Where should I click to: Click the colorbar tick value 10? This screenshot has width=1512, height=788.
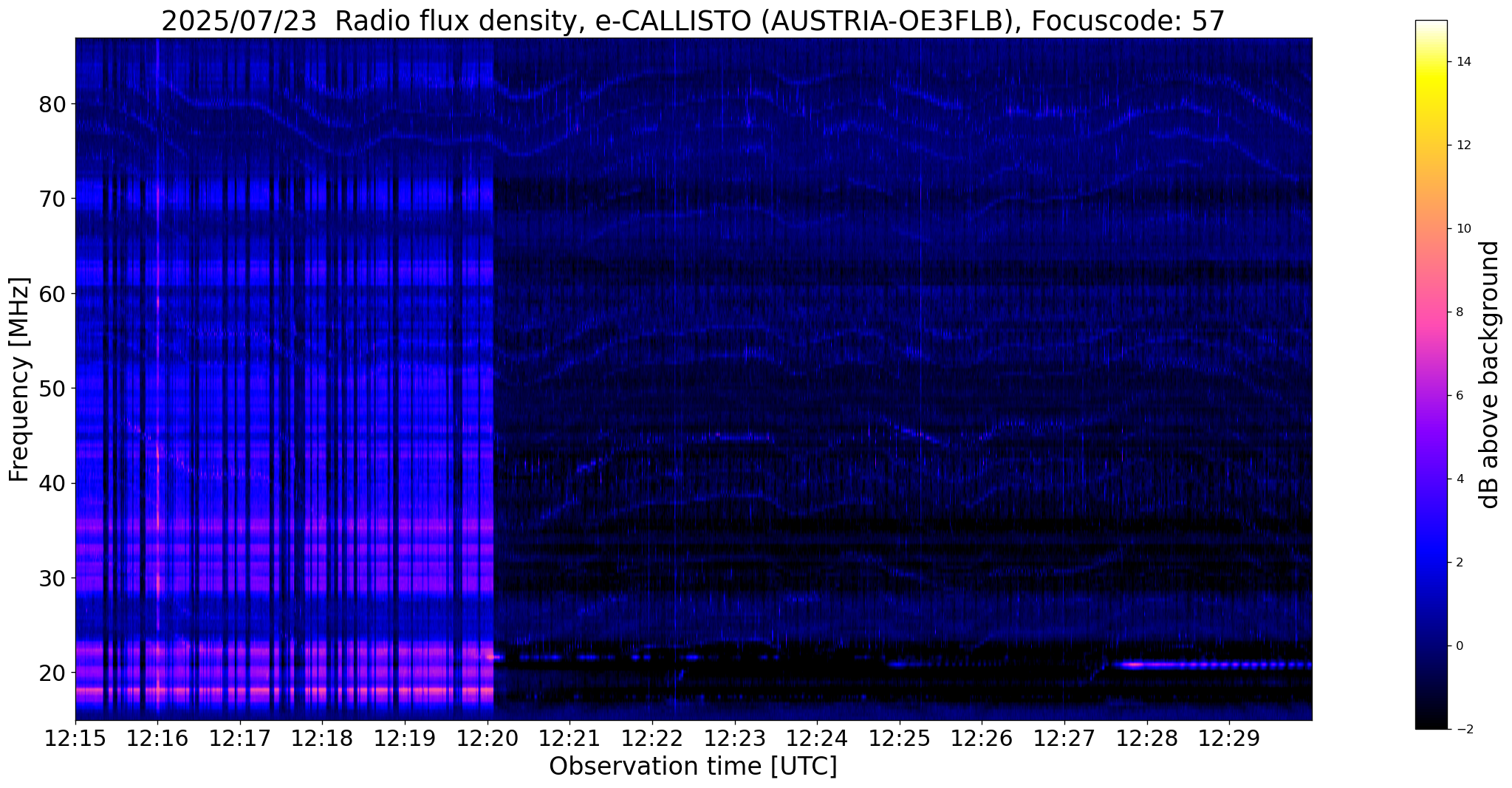click(x=1463, y=229)
